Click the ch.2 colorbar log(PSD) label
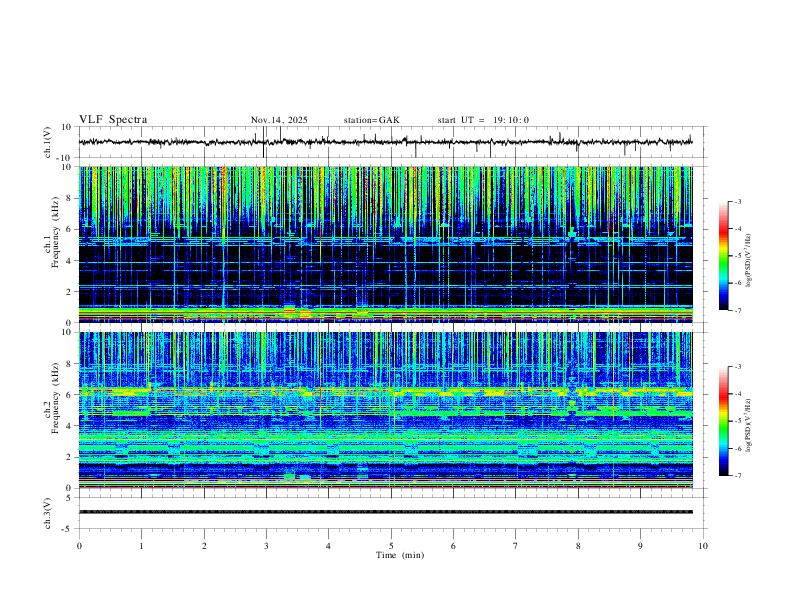Viewport: 792px width, 612px height. pyautogui.click(x=748, y=426)
